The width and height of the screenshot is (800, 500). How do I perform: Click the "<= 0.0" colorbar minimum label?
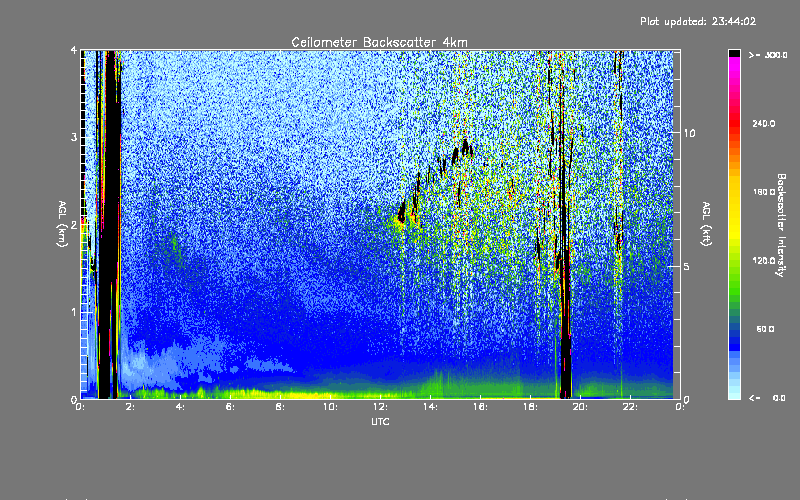pyautogui.click(x=767, y=397)
